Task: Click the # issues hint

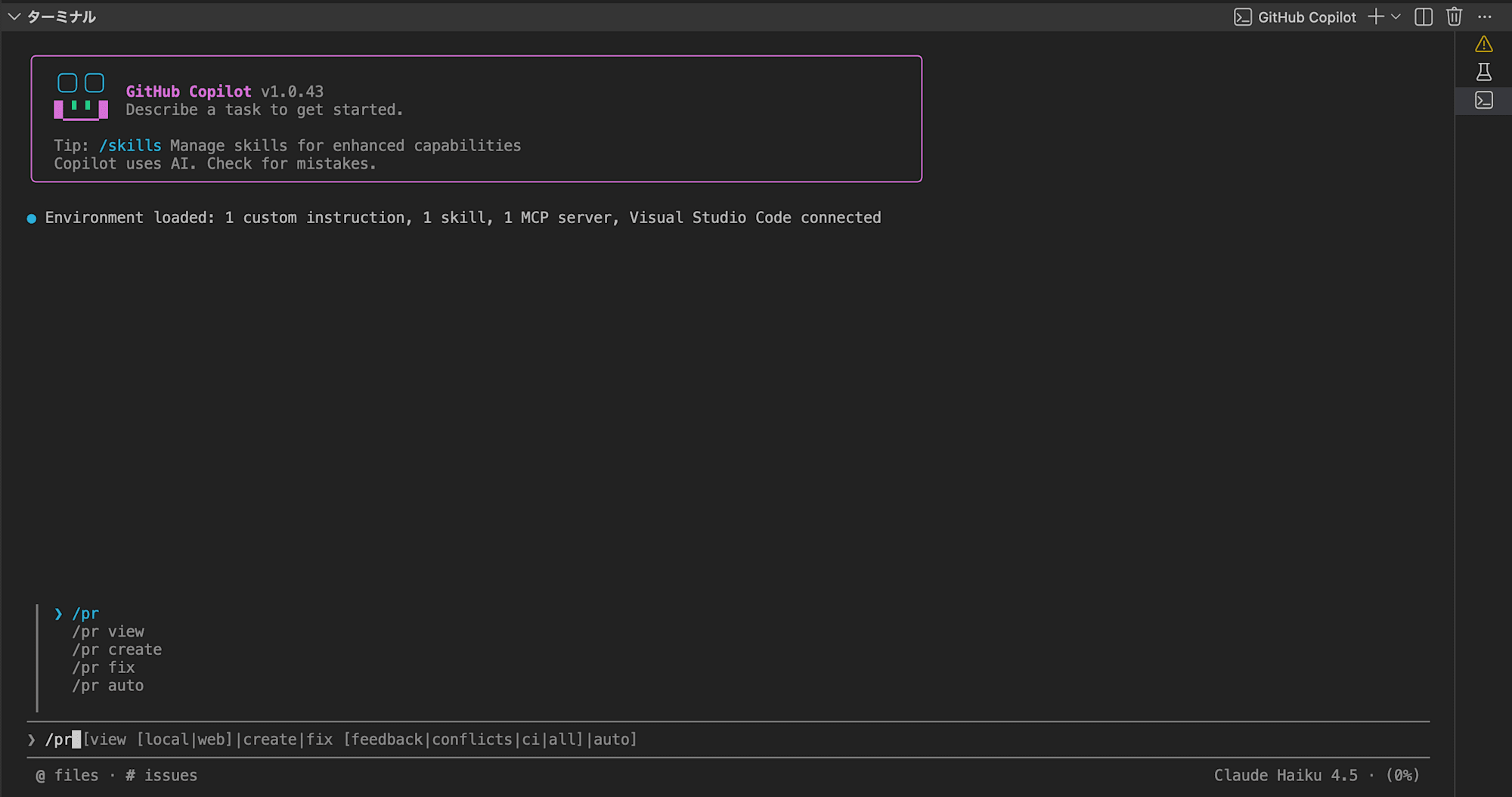Action: point(161,775)
